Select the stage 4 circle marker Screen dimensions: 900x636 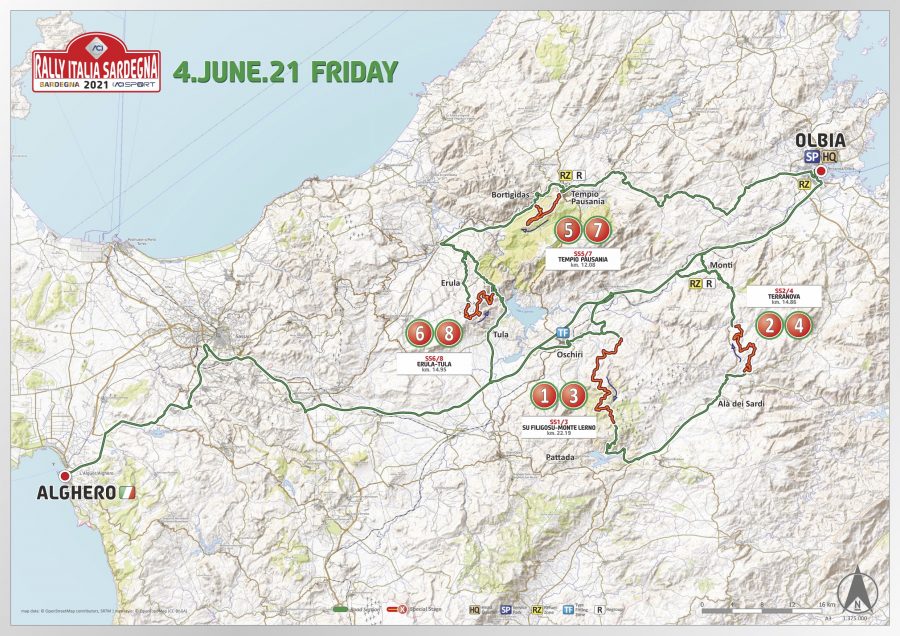(x=799, y=324)
